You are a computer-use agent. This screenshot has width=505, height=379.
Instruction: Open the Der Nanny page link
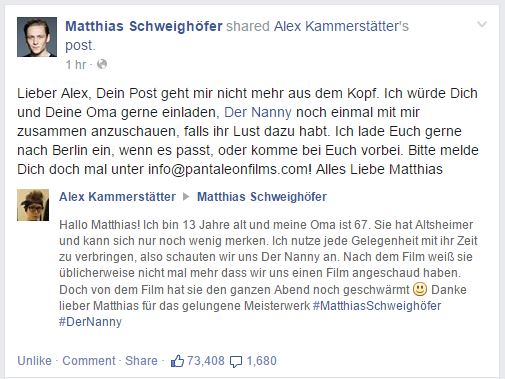(x=258, y=112)
